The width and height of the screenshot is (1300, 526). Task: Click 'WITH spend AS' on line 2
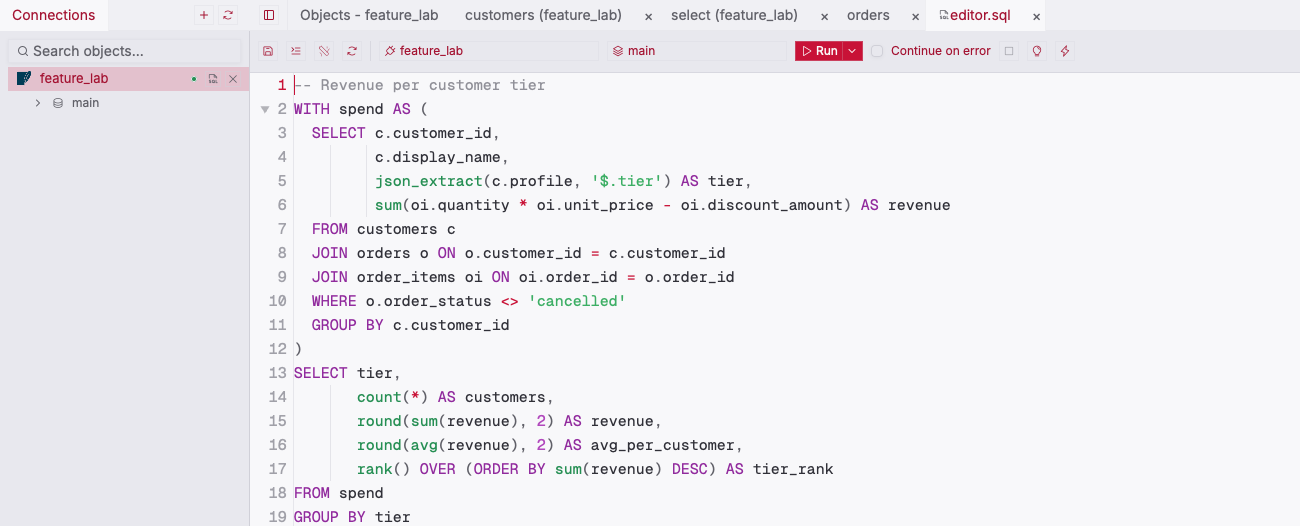point(352,109)
